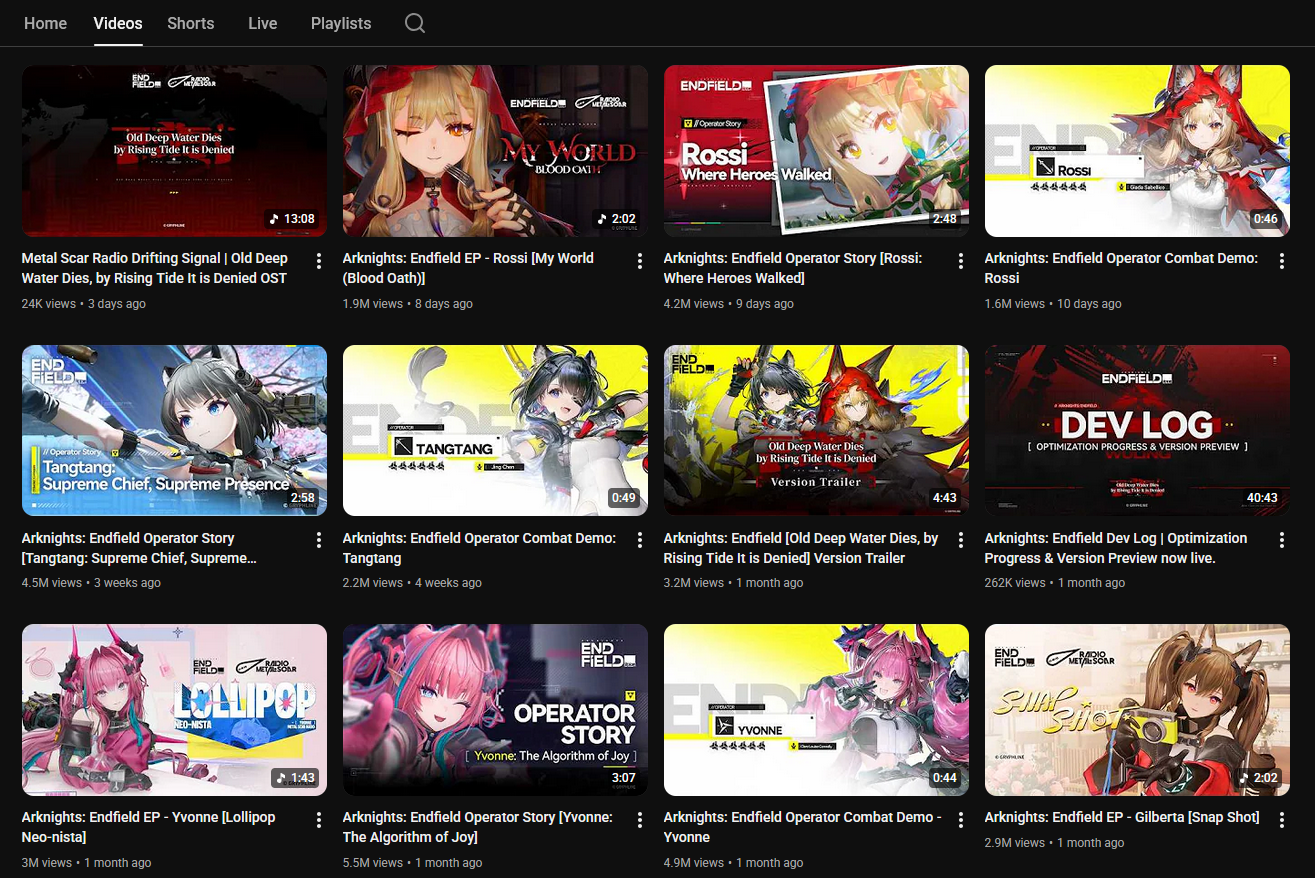The image size is (1315, 878).
Task: Click three-dot menu for Rossi: Where Heroes Walked
Action: pos(961,261)
